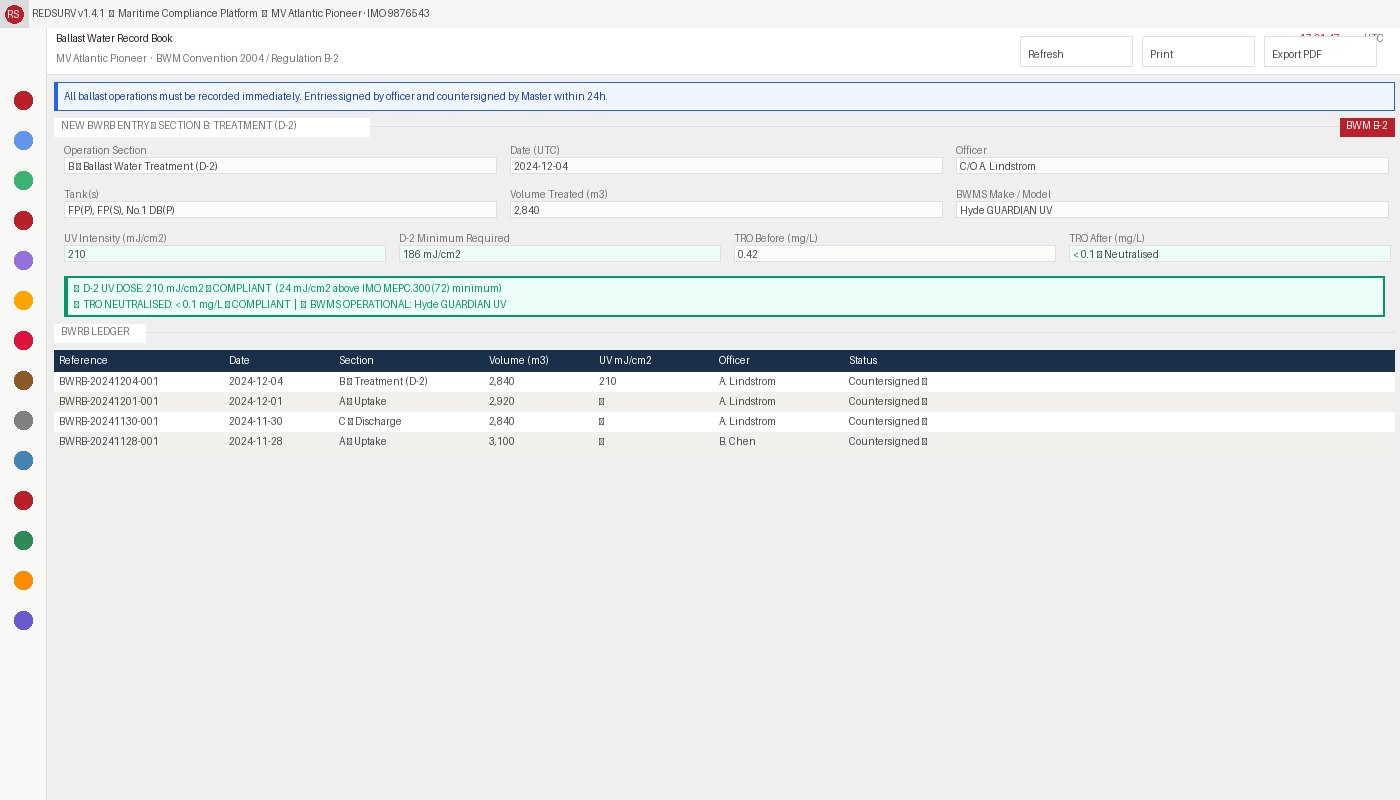Open the brown sidebar circle module
This screenshot has width=1400, height=800.
(23, 380)
